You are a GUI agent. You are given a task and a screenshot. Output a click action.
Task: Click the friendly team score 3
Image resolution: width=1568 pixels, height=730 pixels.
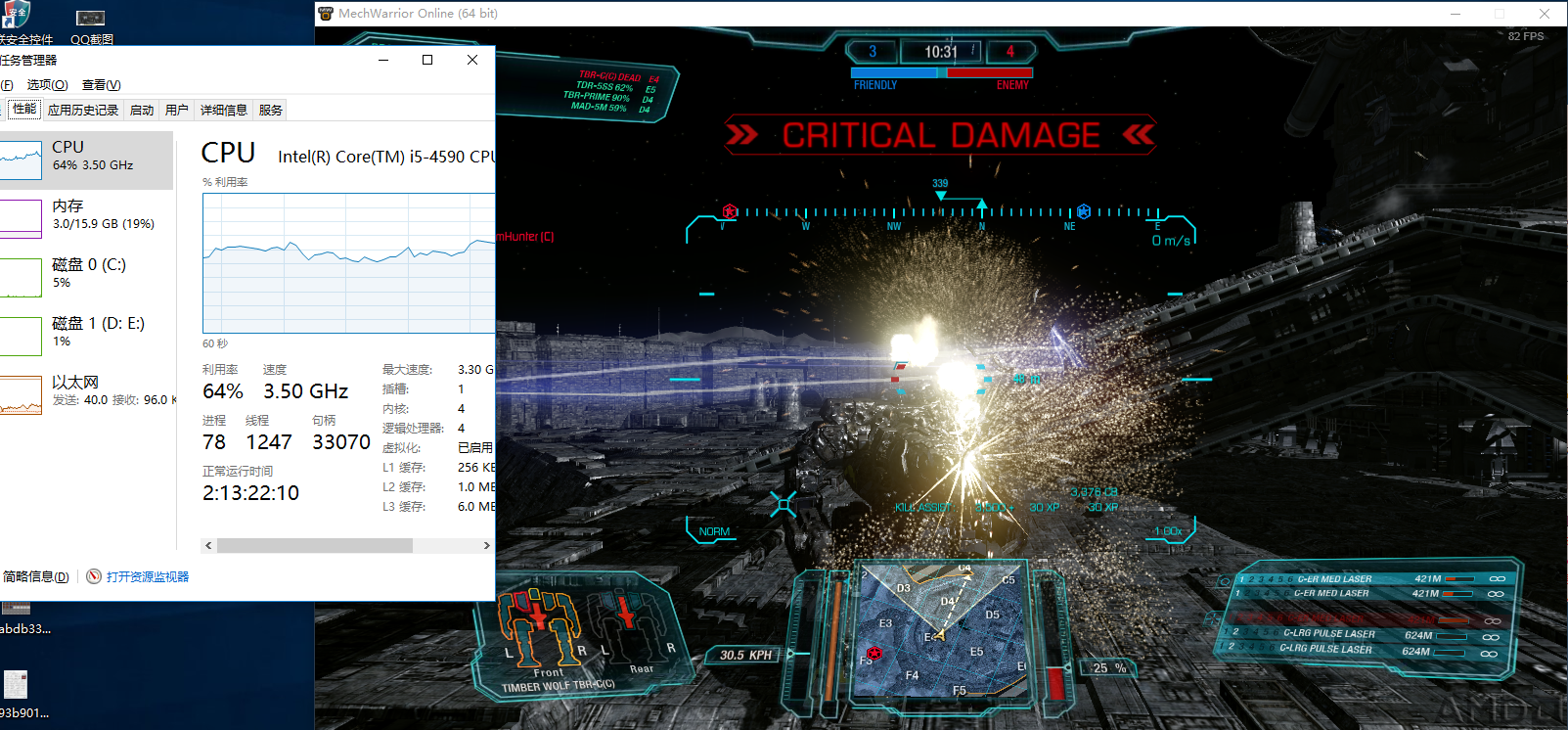coord(873,52)
